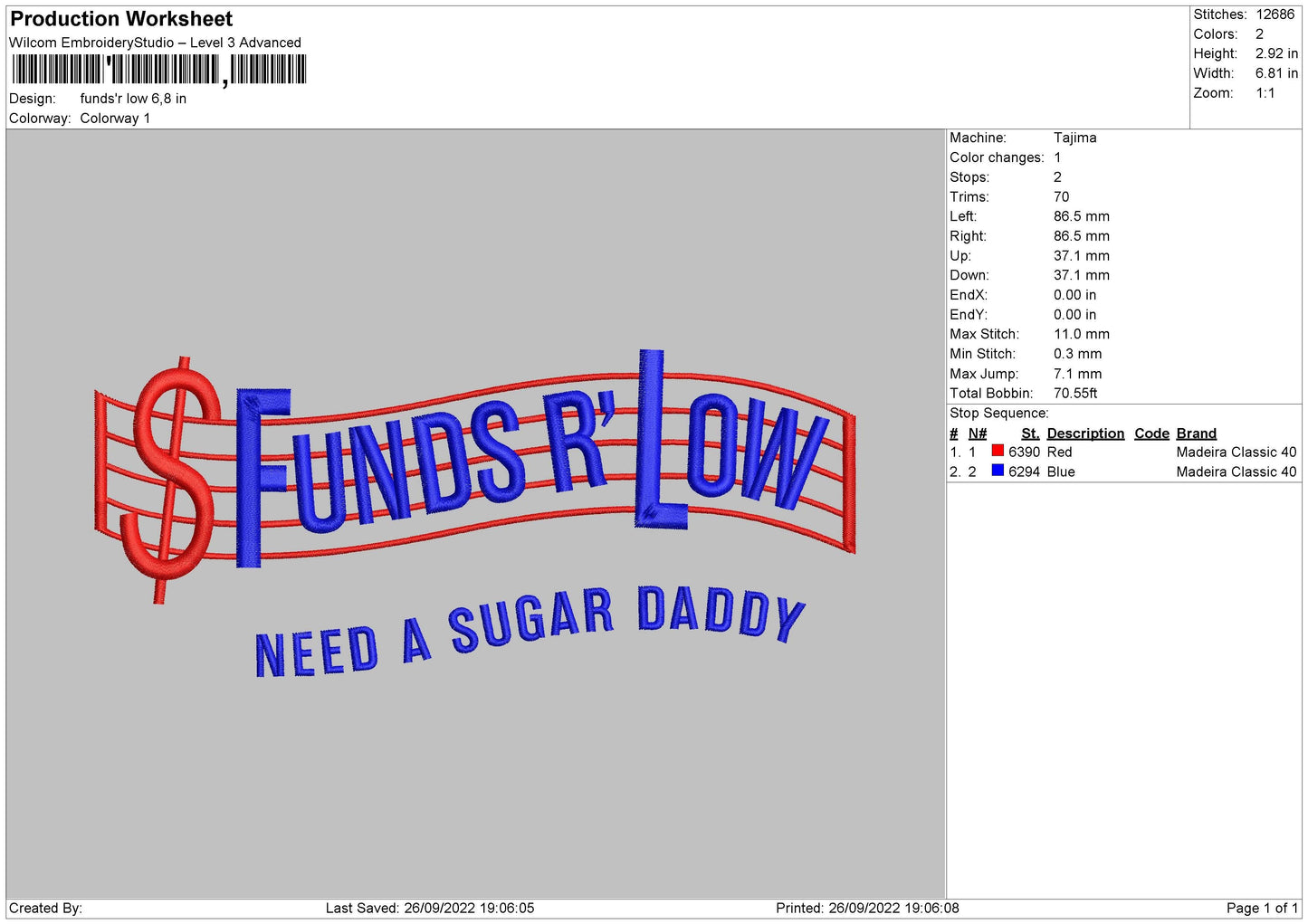Screen dimensions: 1308x924
Task: Click the EndY value '0.00 in'
Action: (1075, 315)
